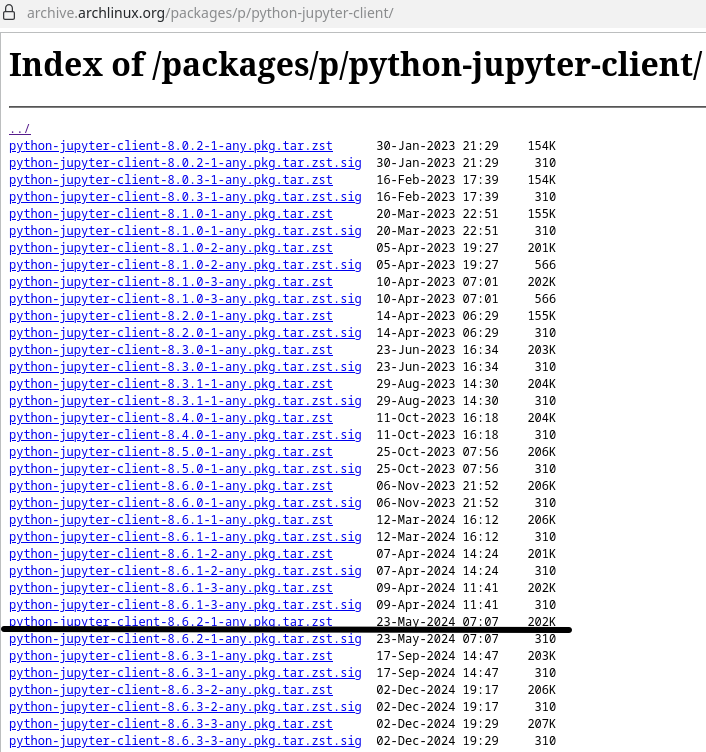Download python-jupyter-client-8.6.3-1-any.pkg.tar.zst
This screenshot has height=752, width=706.
coord(171,656)
